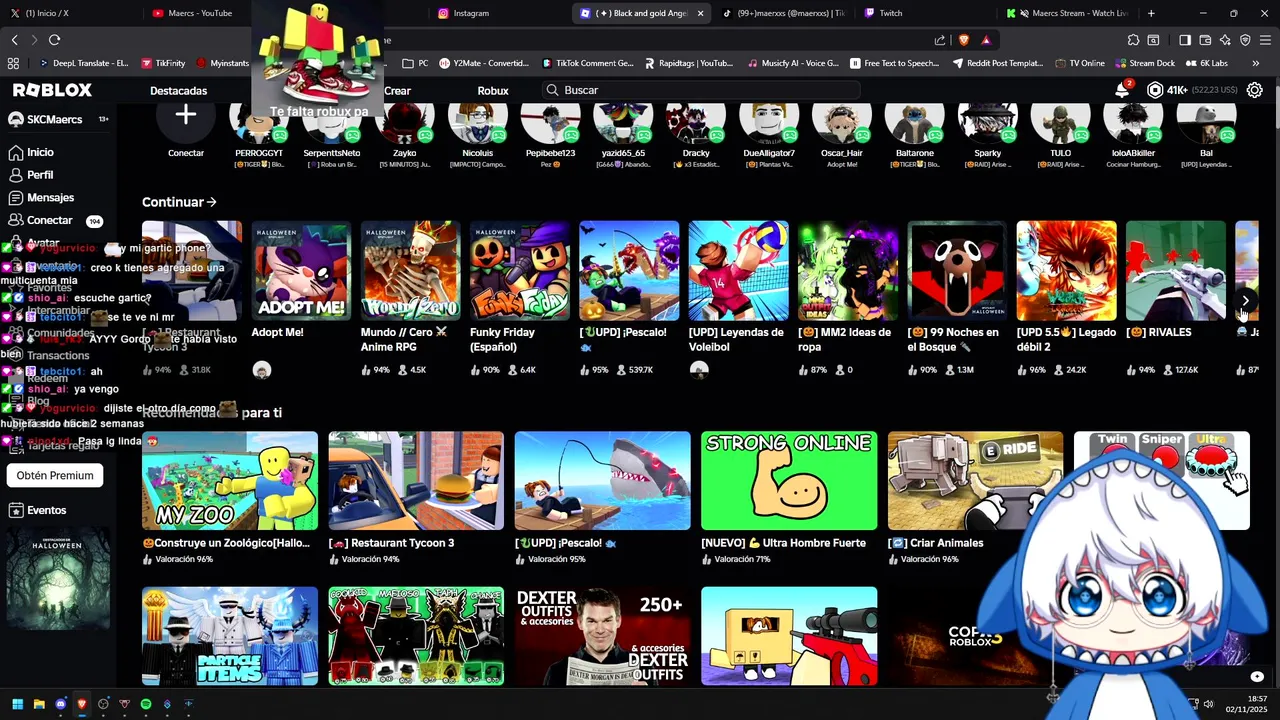Open Brave Rewards triangle icon
The width and height of the screenshot is (1280, 720).
coord(986,40)
